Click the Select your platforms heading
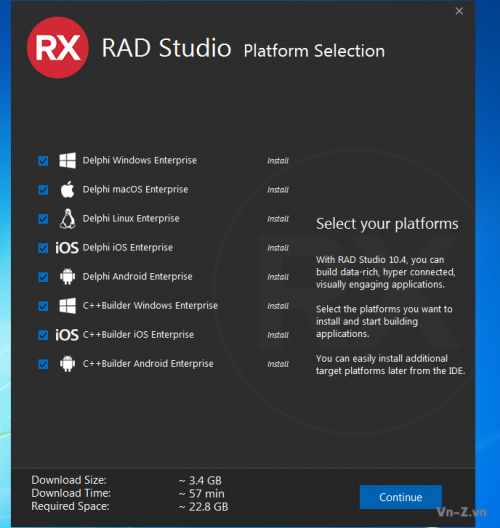Screen dimensions: 500x528 387,224
